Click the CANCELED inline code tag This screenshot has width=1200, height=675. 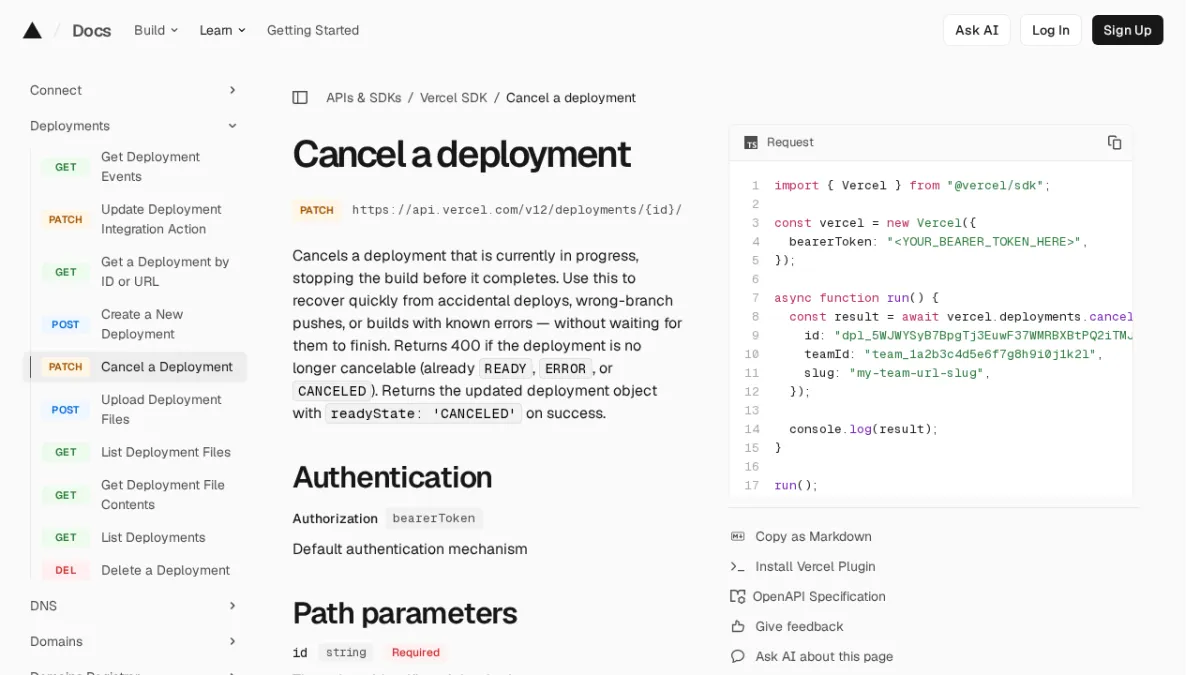(332, 391)
